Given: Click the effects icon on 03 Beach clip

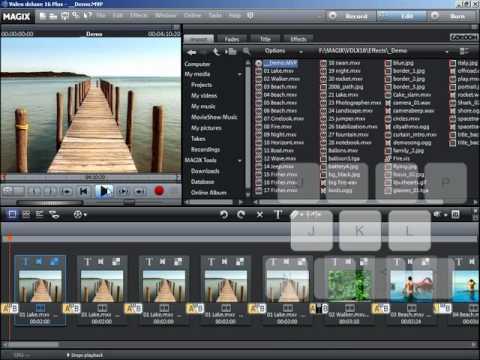Looking at the screenshot, I should [425, 262].
